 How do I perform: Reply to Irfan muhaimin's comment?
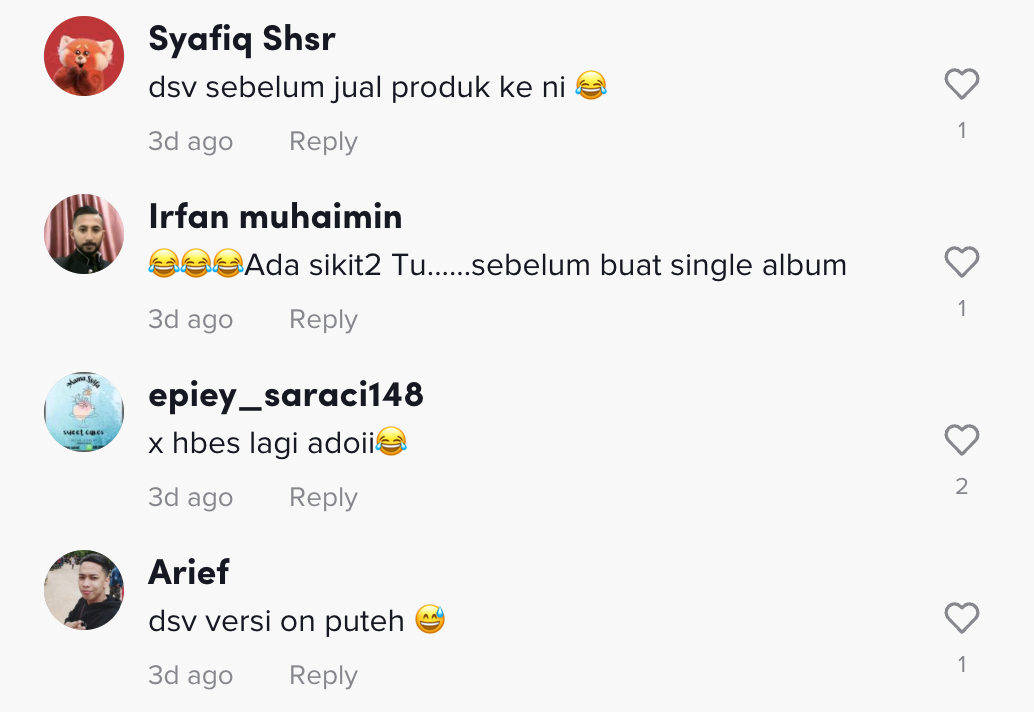point(323,320)
